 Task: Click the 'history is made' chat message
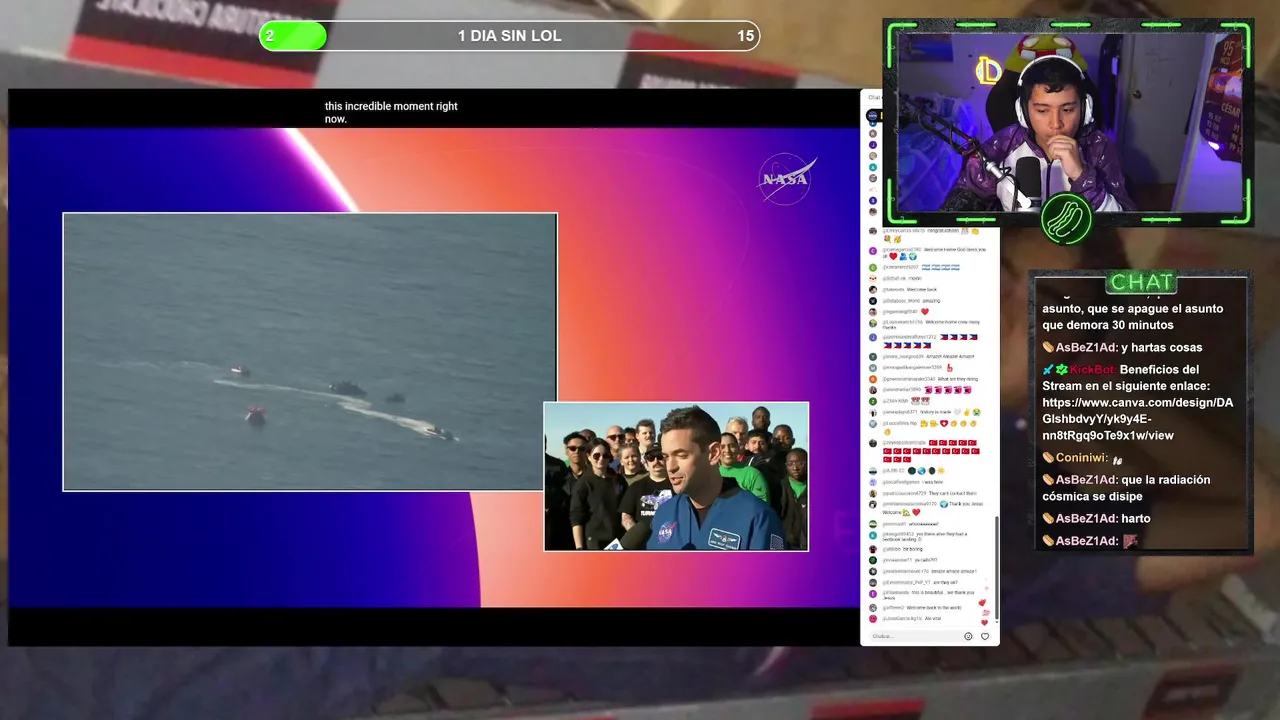[935, 412]
